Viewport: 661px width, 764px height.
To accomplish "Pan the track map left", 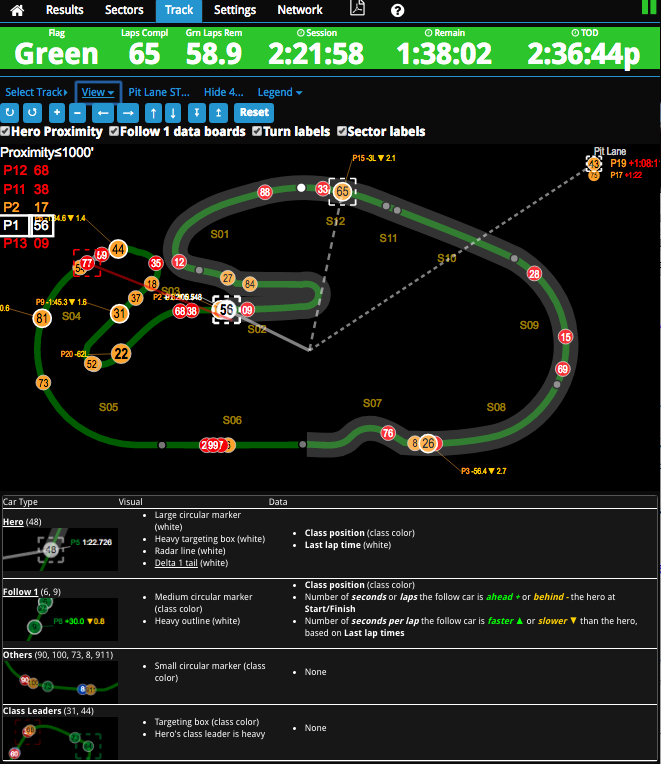I will pyautogui.click(x=102, y=112).
